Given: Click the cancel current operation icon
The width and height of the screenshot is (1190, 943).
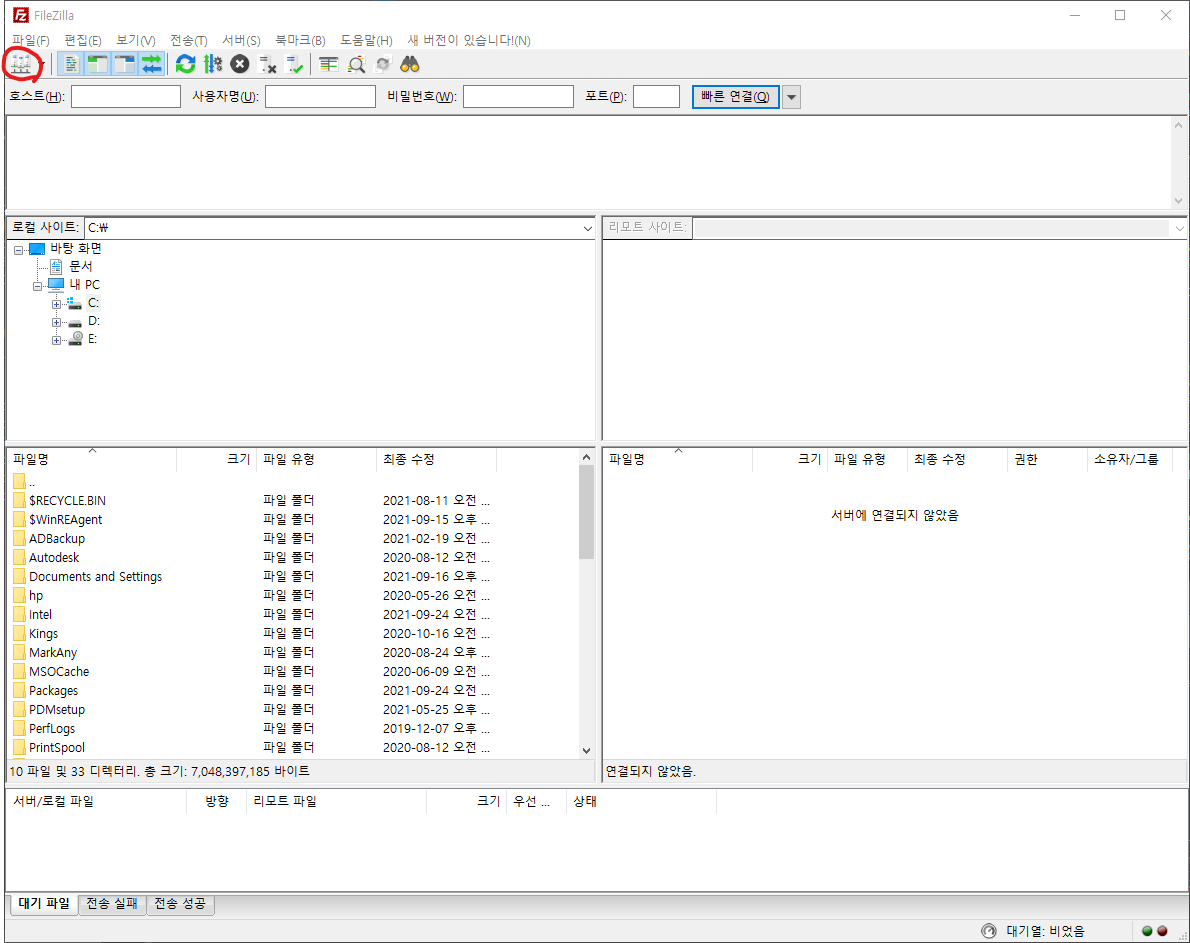Looking at the screenshot, I should (x=240, y=64).
